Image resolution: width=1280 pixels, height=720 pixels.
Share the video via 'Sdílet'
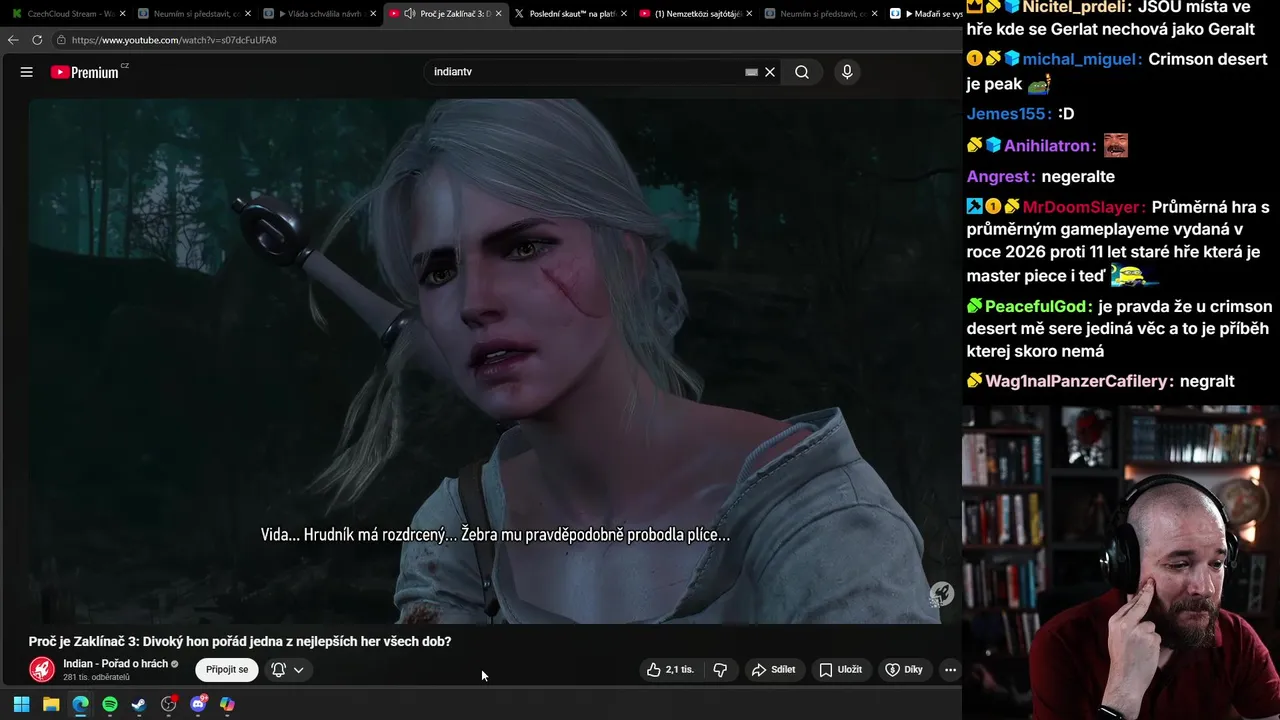[x=774, y=670]
